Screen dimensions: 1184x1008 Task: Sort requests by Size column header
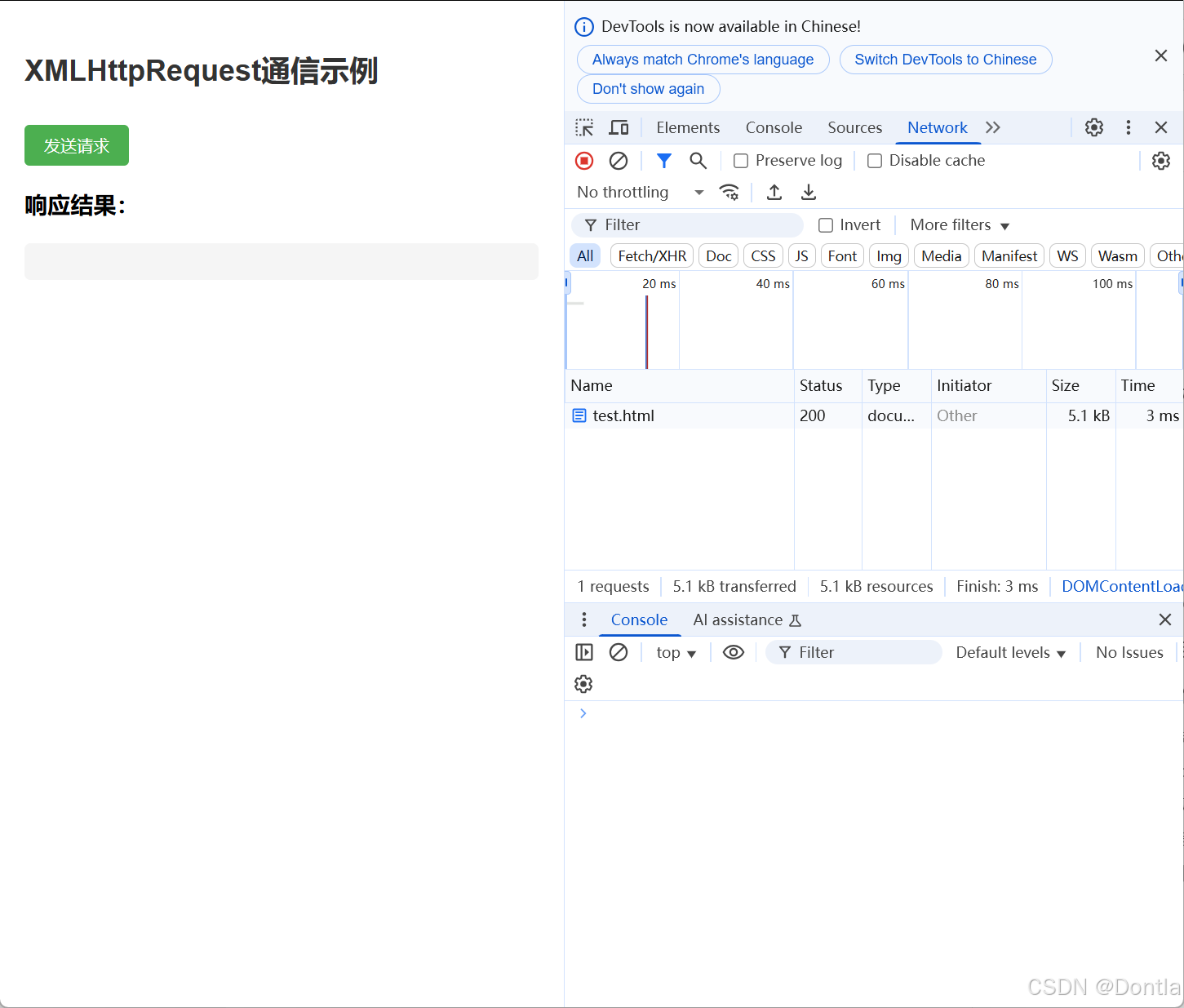[x=1080, y=385]
